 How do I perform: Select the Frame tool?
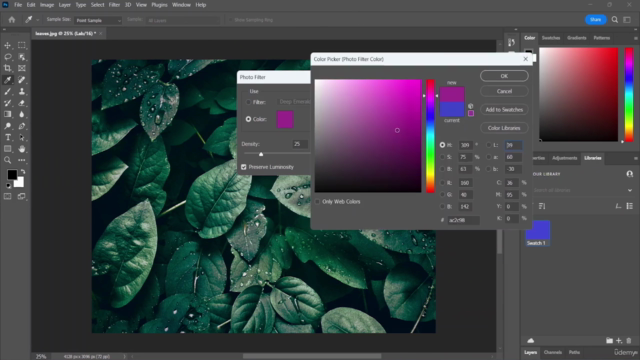(x=22, y=68)
